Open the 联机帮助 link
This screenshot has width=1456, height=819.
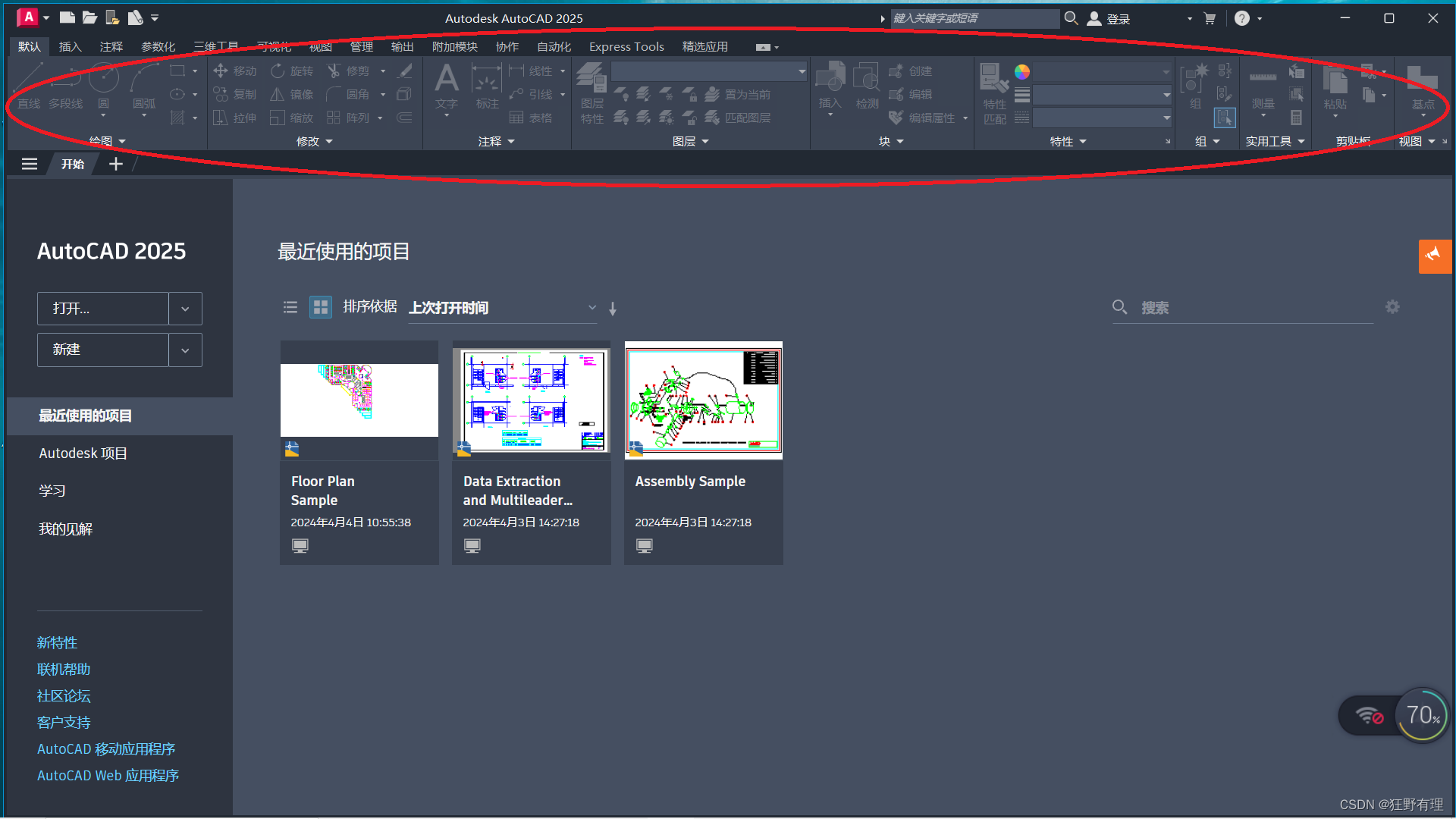click(x=64, y=670)
